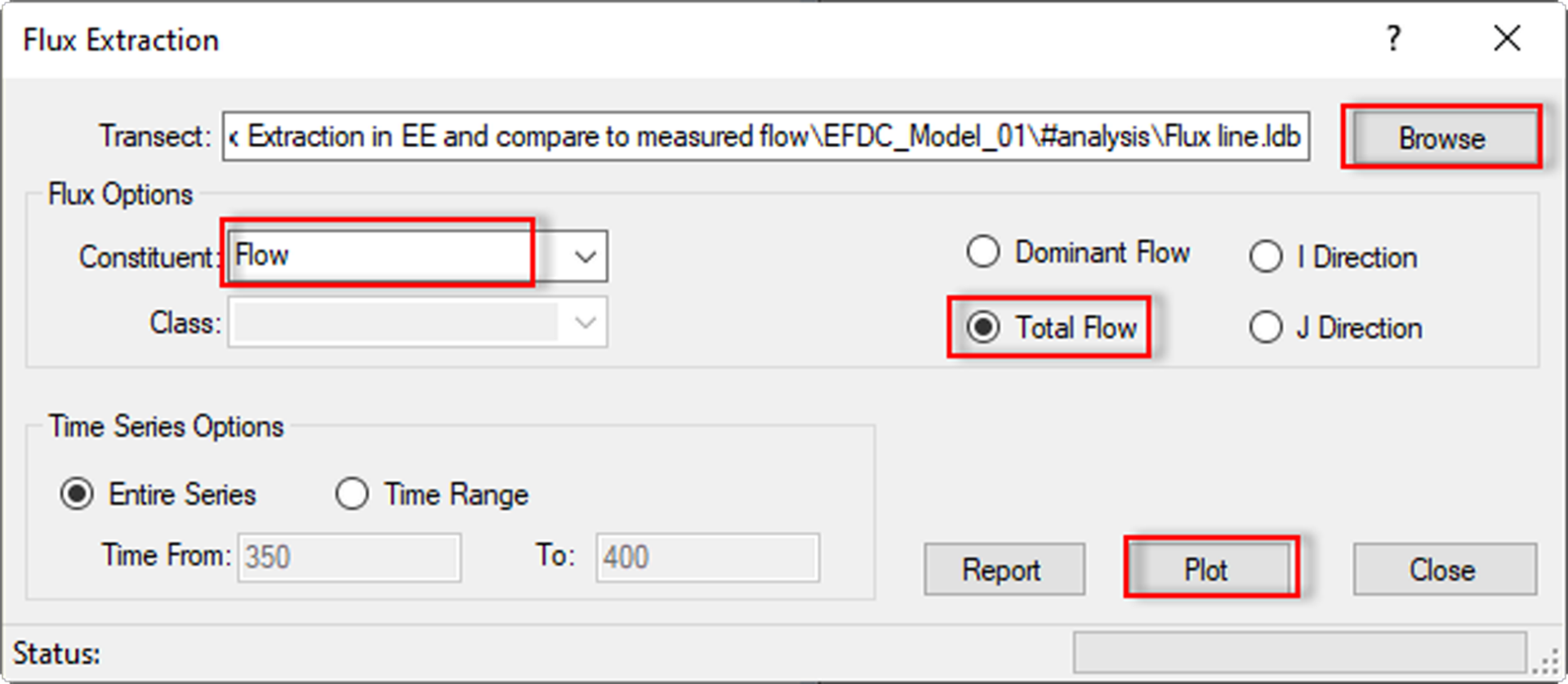Choose the I Direction option
Screen dimensions: 1568x684
click(1265, 256)
